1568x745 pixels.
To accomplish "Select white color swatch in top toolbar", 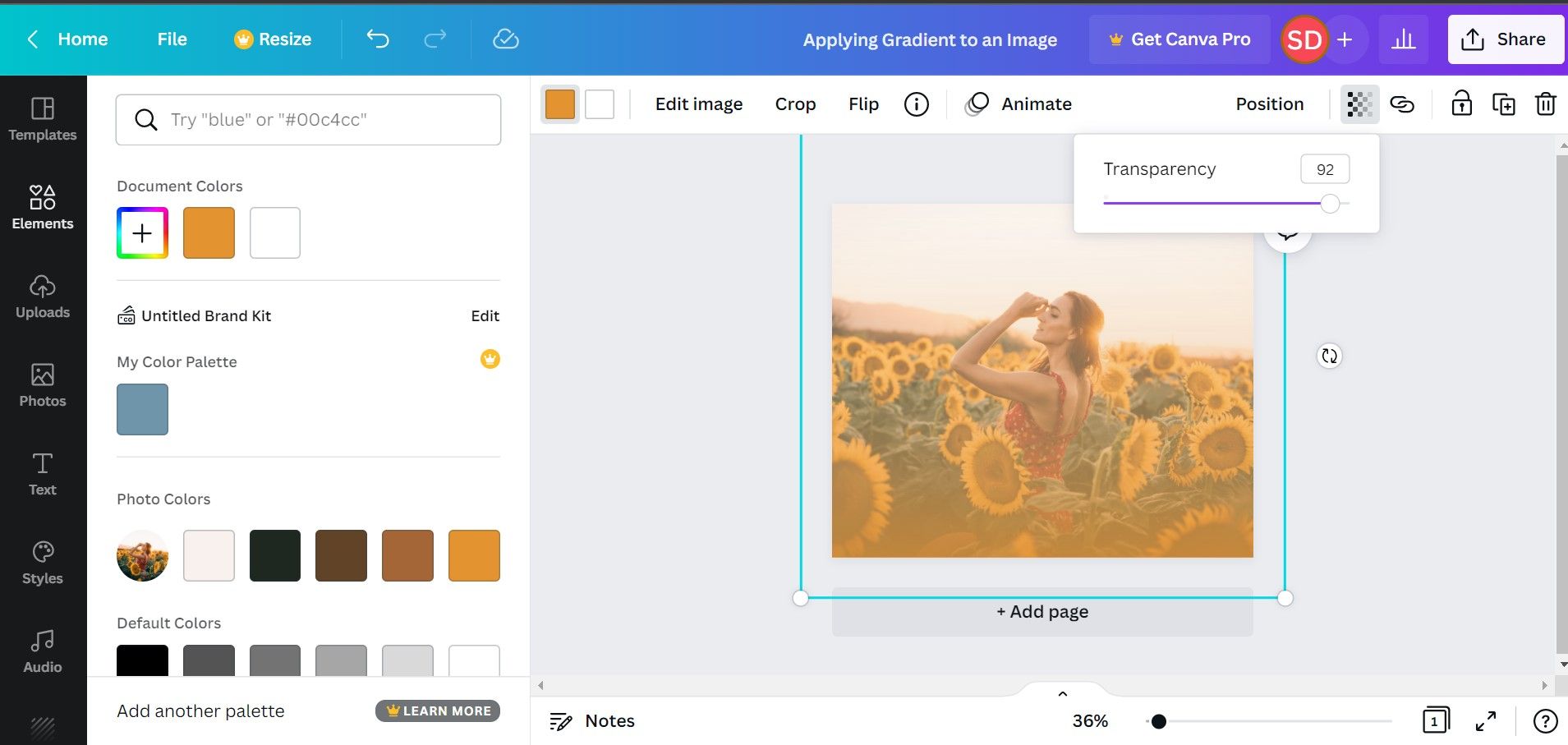I will 600,104.
